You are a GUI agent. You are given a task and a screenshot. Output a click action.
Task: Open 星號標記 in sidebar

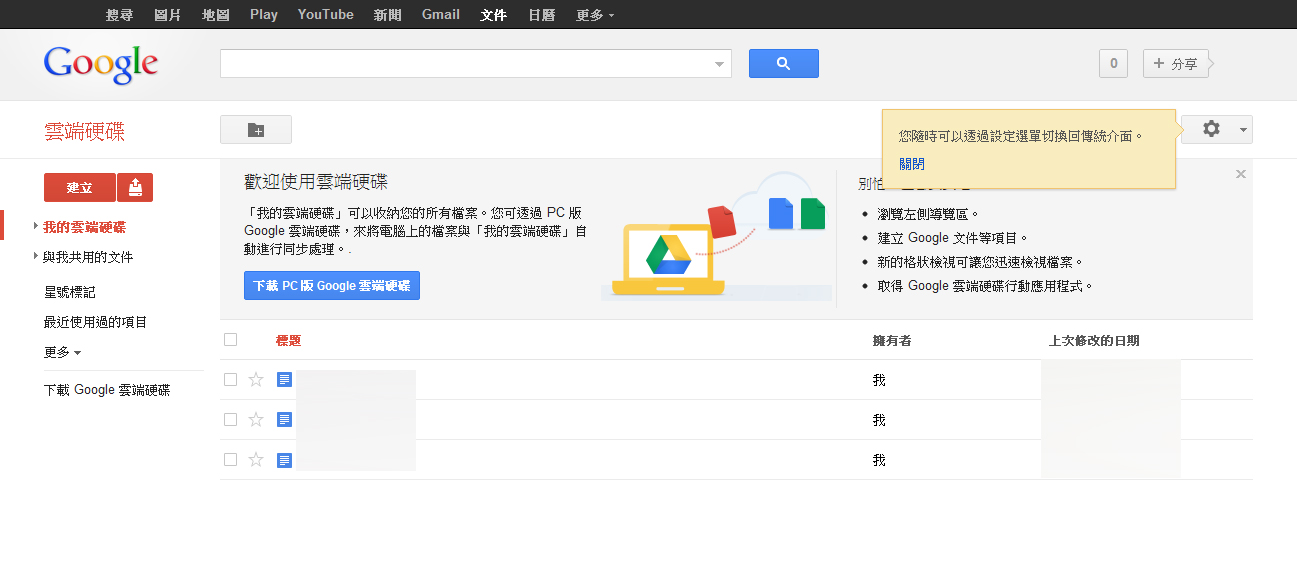pyautogui.click(x=69, y=292)
